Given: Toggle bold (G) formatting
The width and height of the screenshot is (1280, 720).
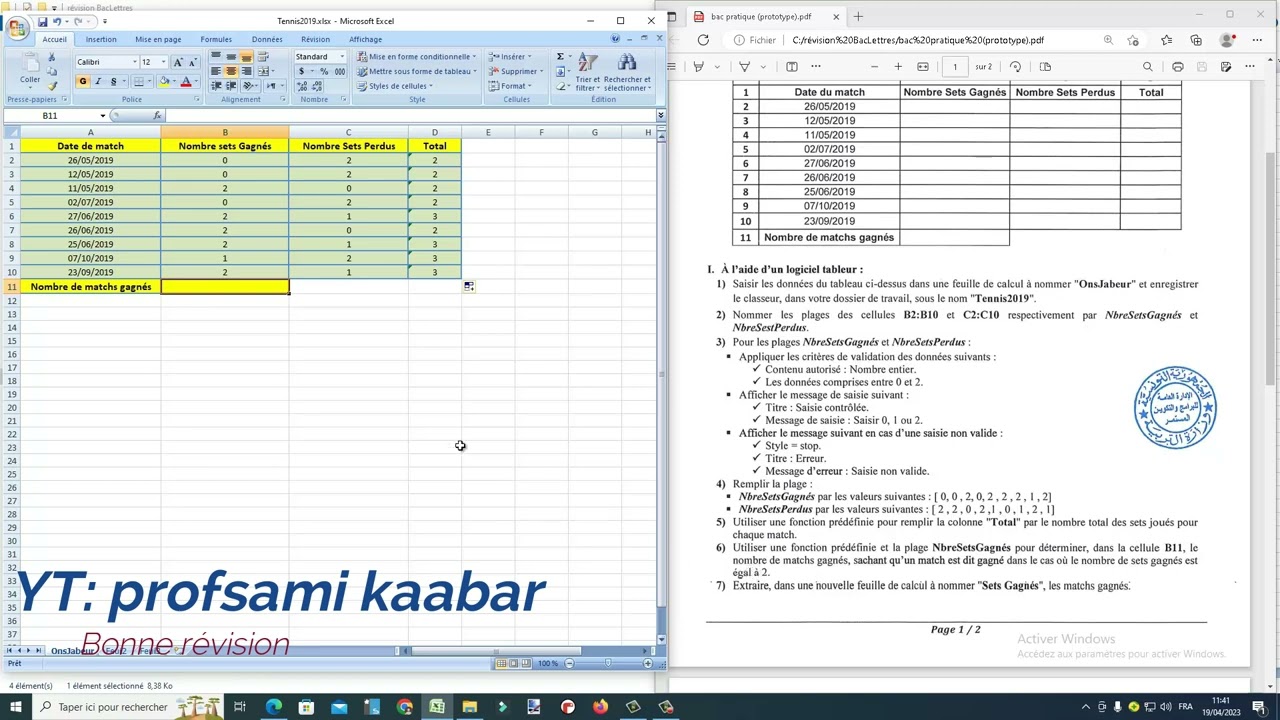Looking at the screenshot, I should coord(83,82).
